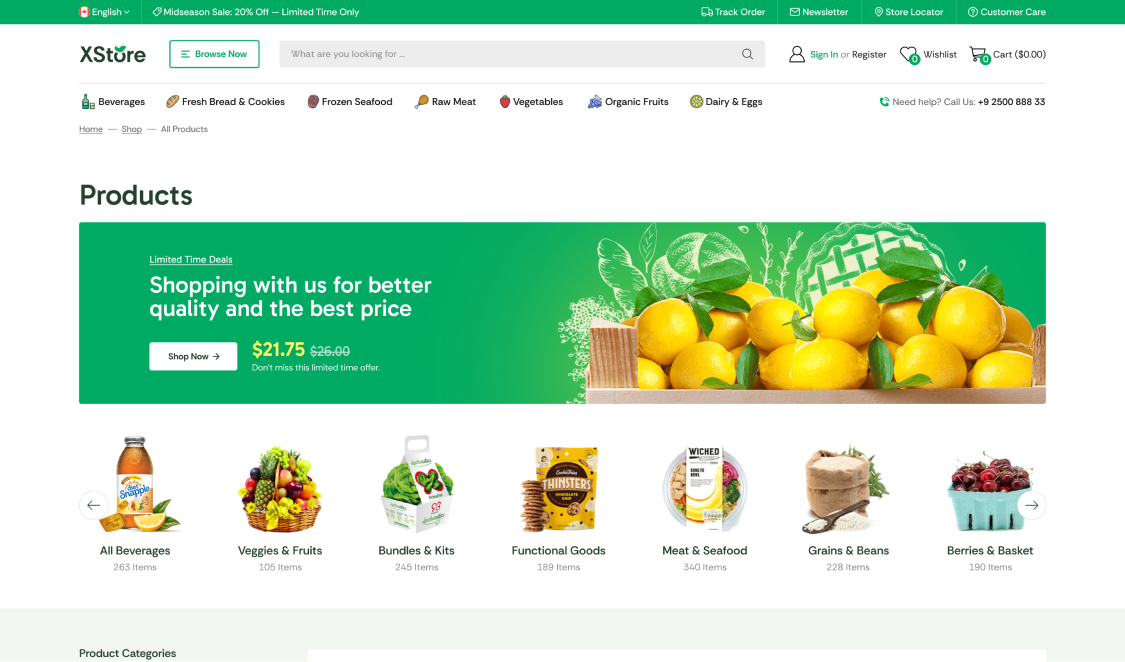This screenshot has height=662, width=1125.
Task: Click the Limited Time Deals link
Action: [191, 260]
